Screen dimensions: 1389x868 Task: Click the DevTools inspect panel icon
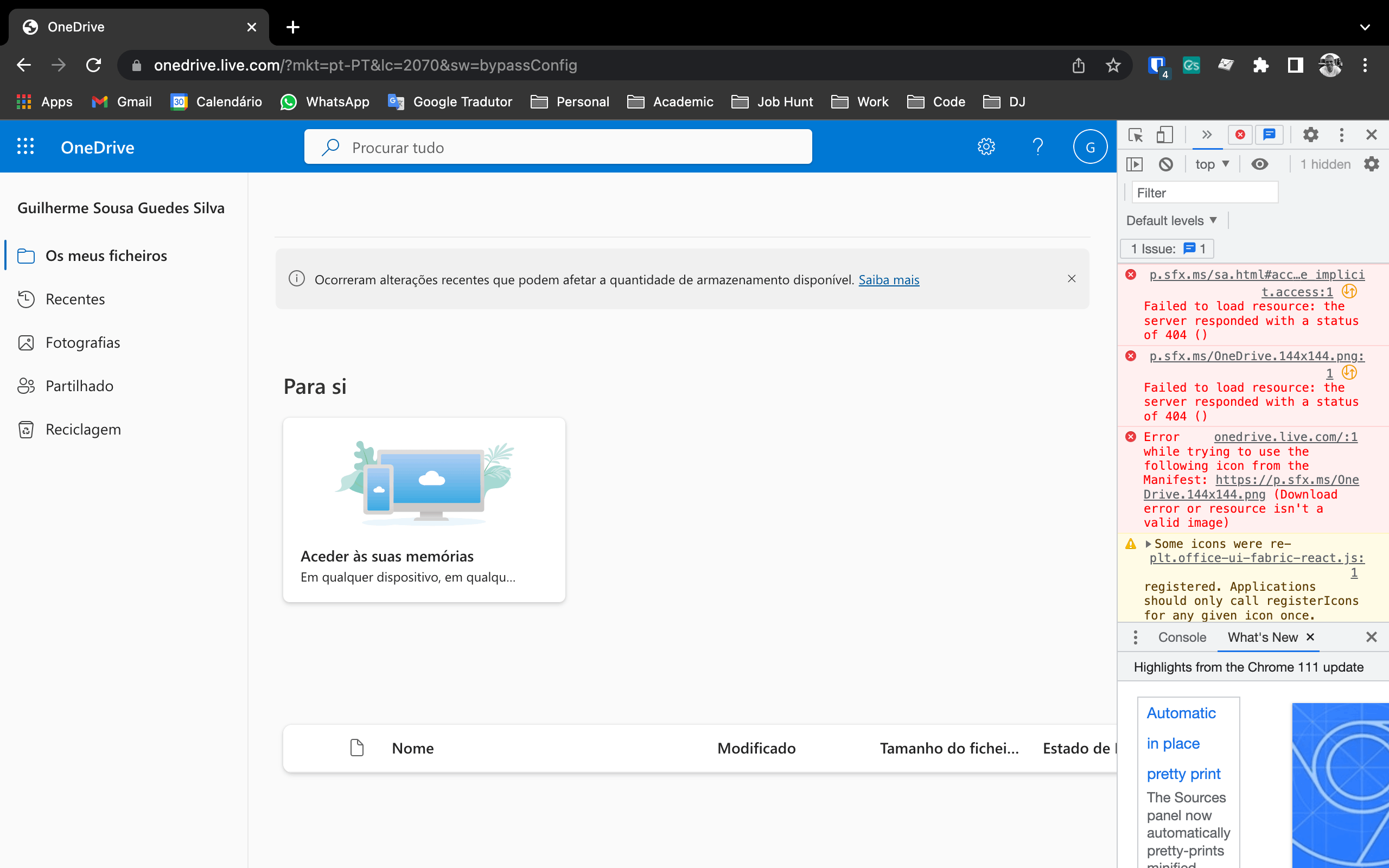[1135, 135]
